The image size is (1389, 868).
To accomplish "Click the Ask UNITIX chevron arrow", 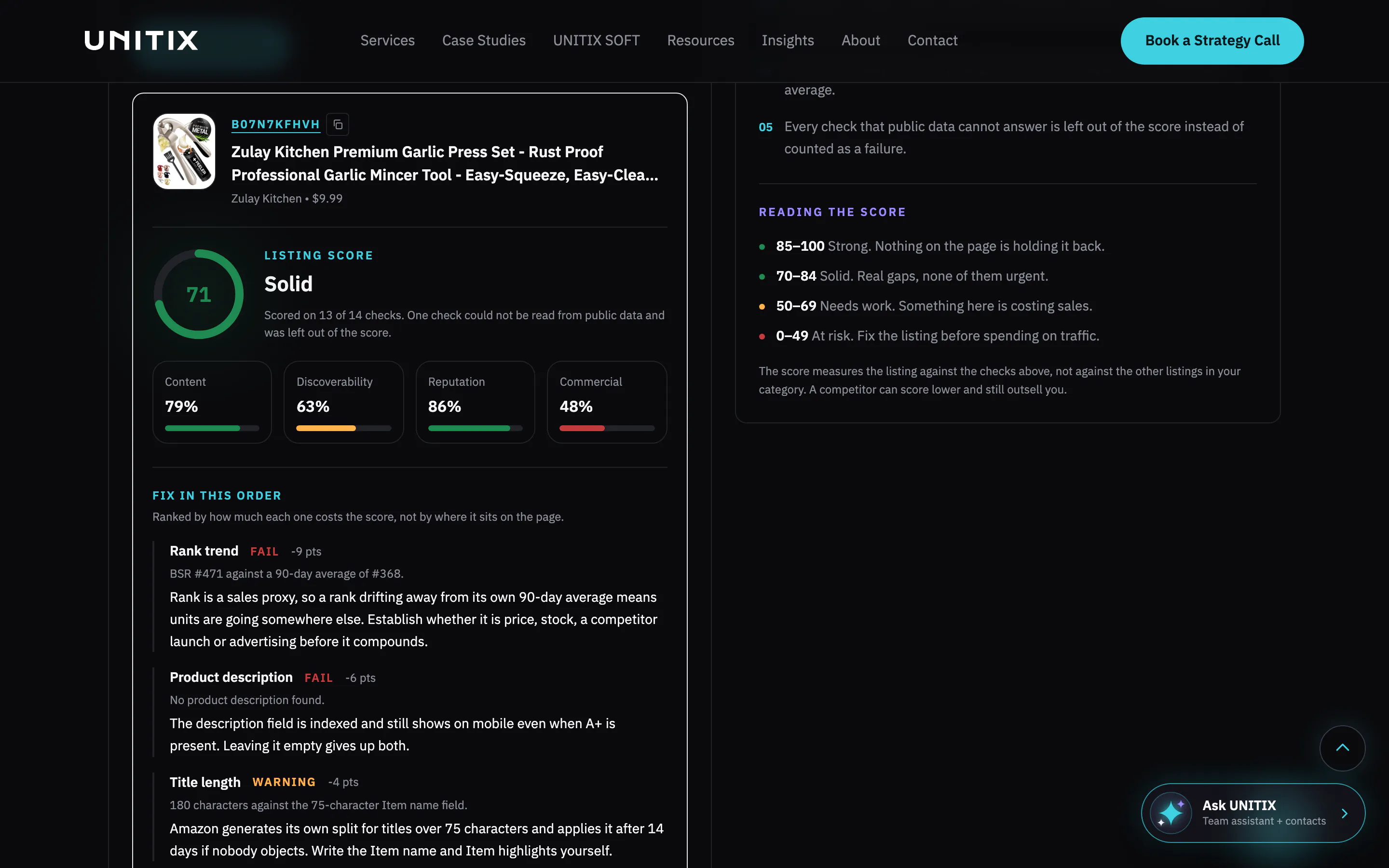I will point(1344,814).
